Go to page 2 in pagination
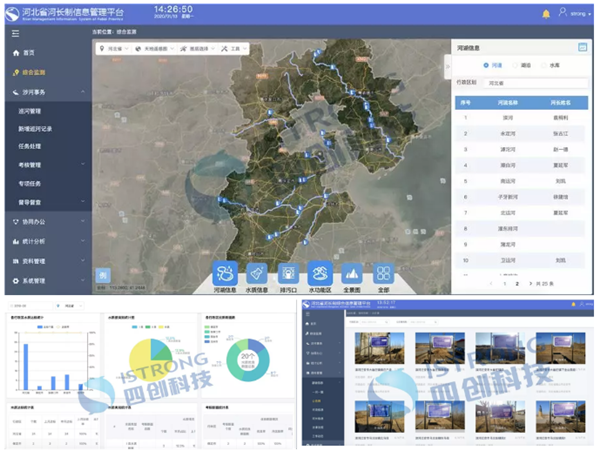The width and height of the screenshot is (600, 450). point(516,284)
